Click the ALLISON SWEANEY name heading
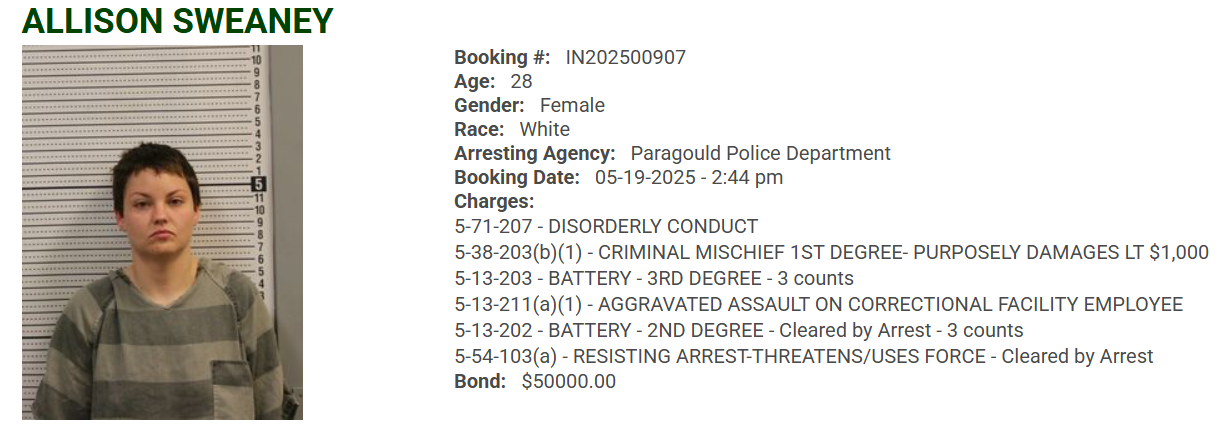Image resolution: width=1221 pixels, height=432 pixels. (x=177, y=21)
